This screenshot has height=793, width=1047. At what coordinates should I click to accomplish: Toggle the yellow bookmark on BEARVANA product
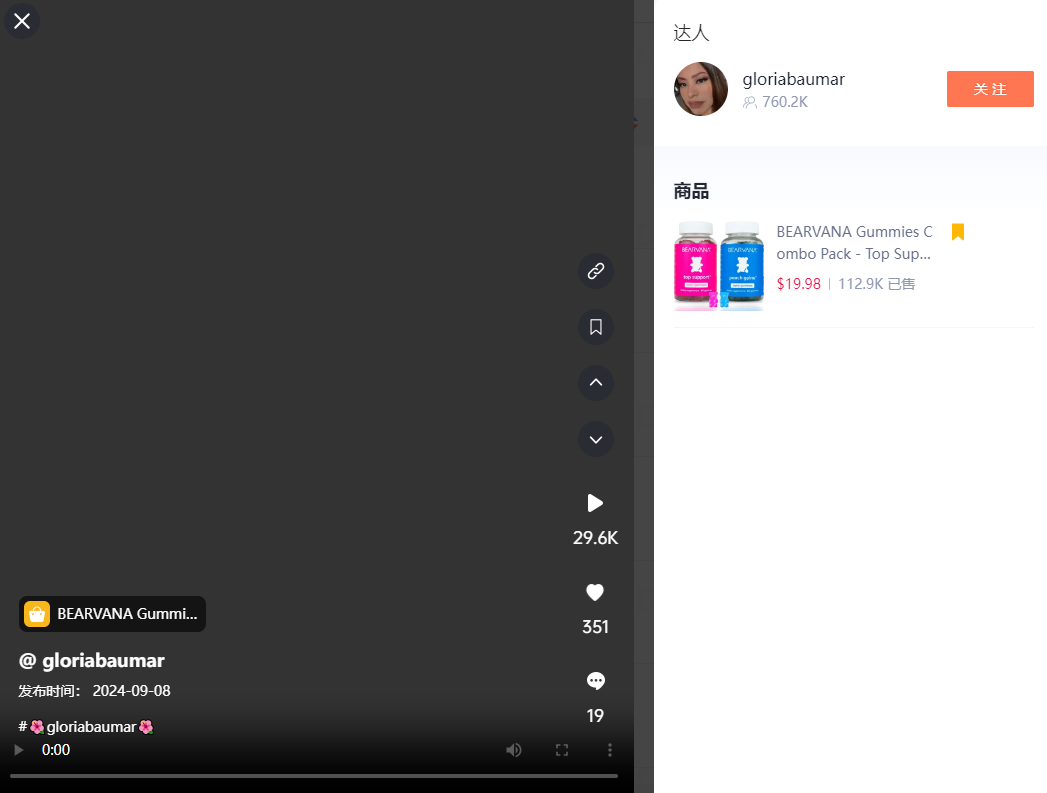pos(958,232)
